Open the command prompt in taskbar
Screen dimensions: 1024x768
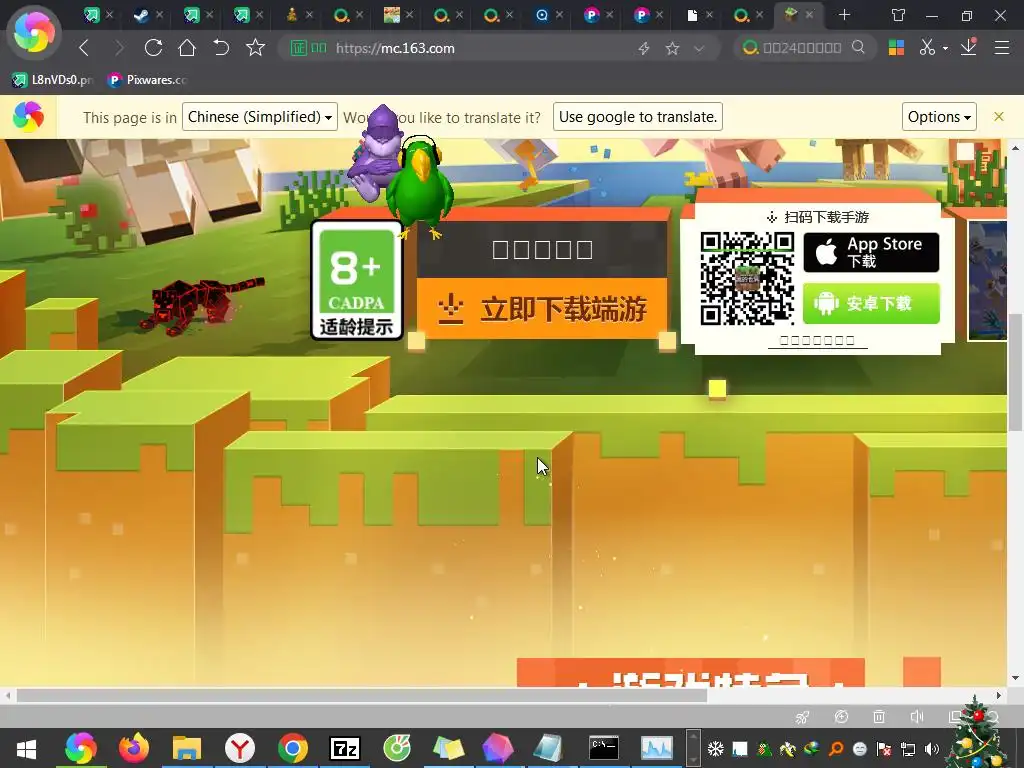[x=603, y=748]
